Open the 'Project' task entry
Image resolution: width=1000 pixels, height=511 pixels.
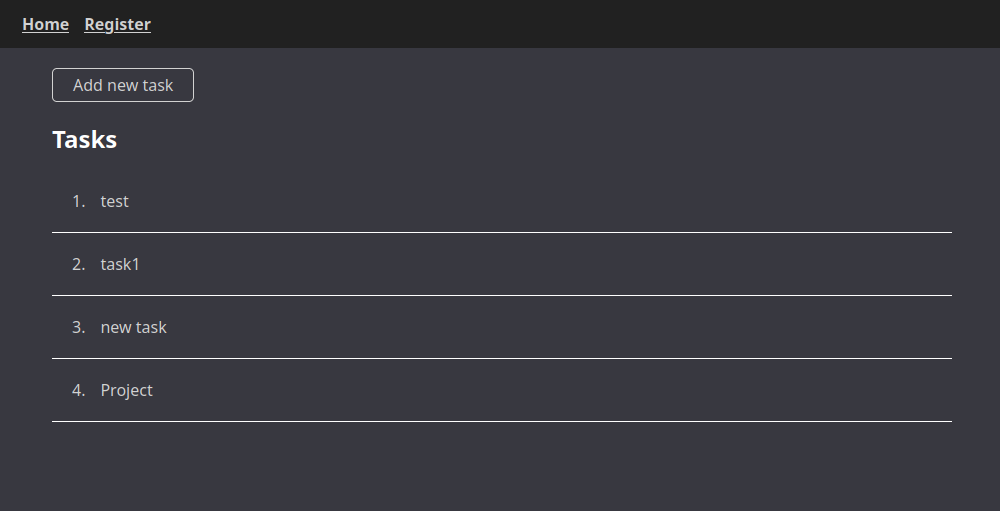tap(127, 390)
